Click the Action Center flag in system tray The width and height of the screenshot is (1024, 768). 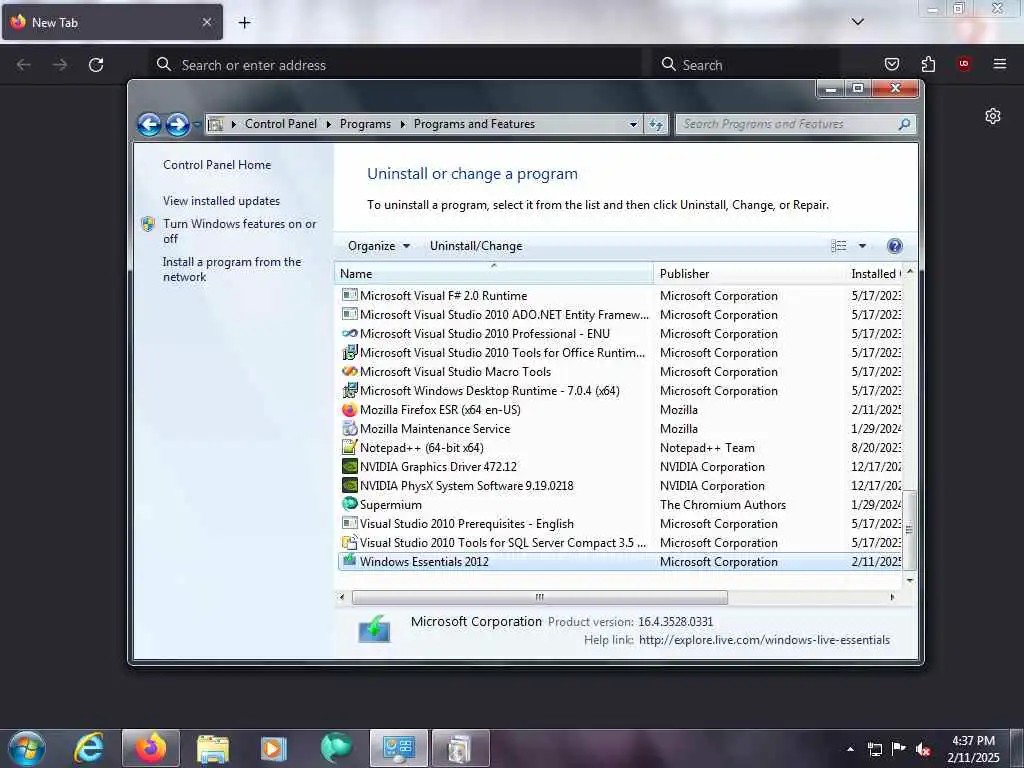(x=899, y=749)
